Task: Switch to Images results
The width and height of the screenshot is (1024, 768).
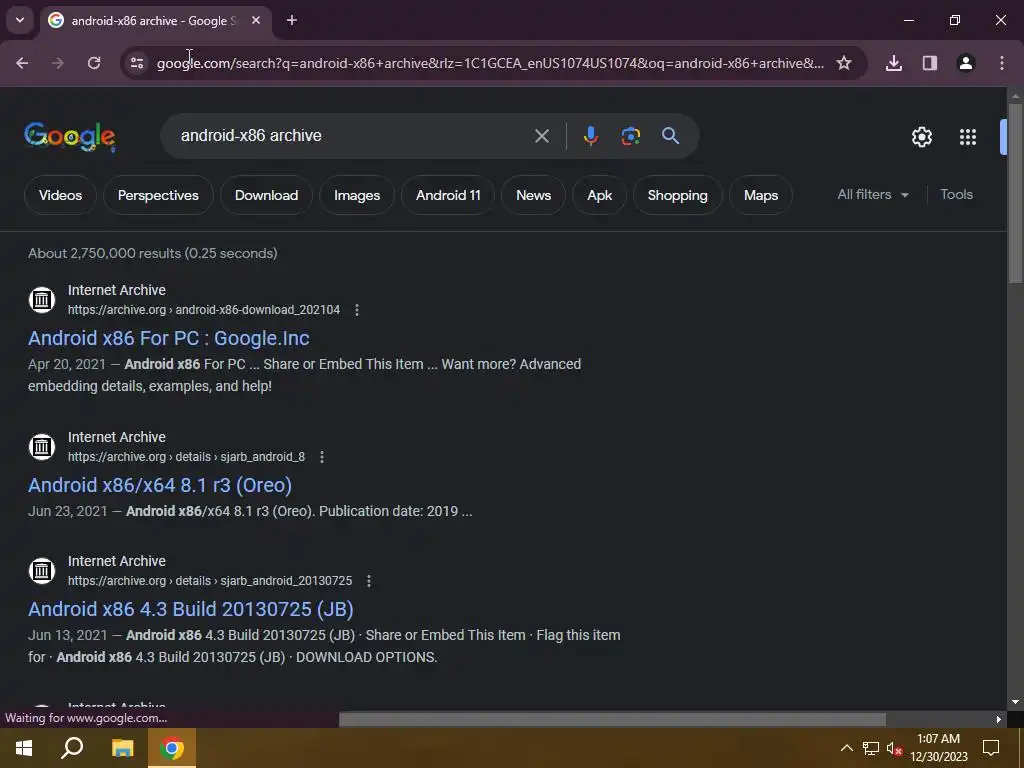Action: (357, 195)
